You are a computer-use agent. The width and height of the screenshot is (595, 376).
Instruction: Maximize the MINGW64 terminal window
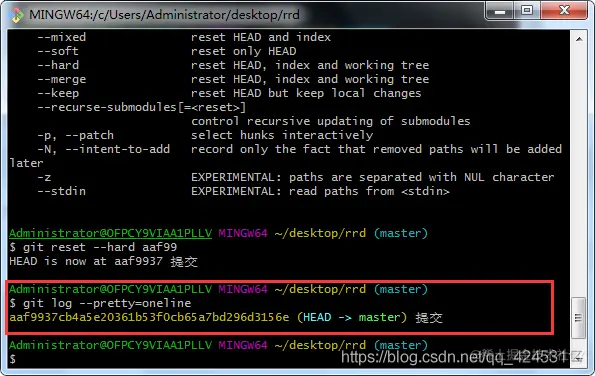pos(527,11)
